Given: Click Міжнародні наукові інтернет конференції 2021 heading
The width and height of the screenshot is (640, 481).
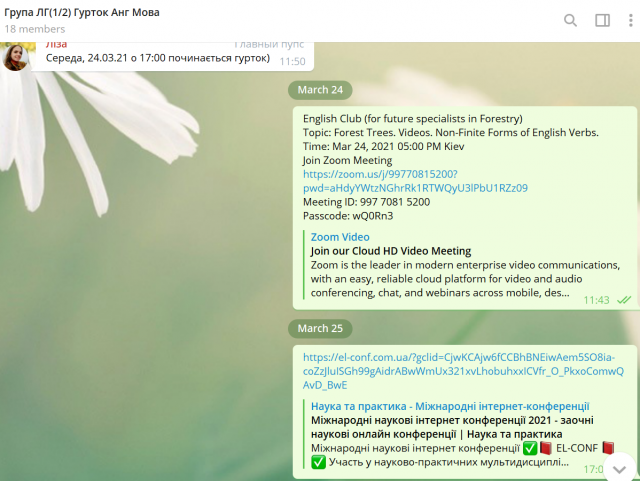Looking at the screenshot, I should 452,427.
